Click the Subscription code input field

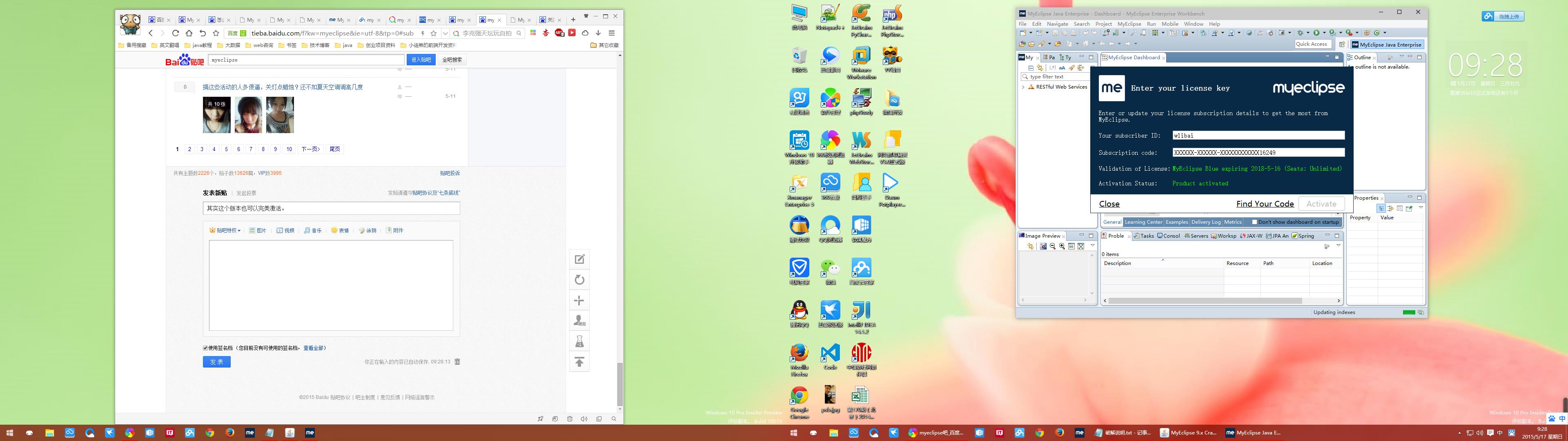(x=1258, y=153)
